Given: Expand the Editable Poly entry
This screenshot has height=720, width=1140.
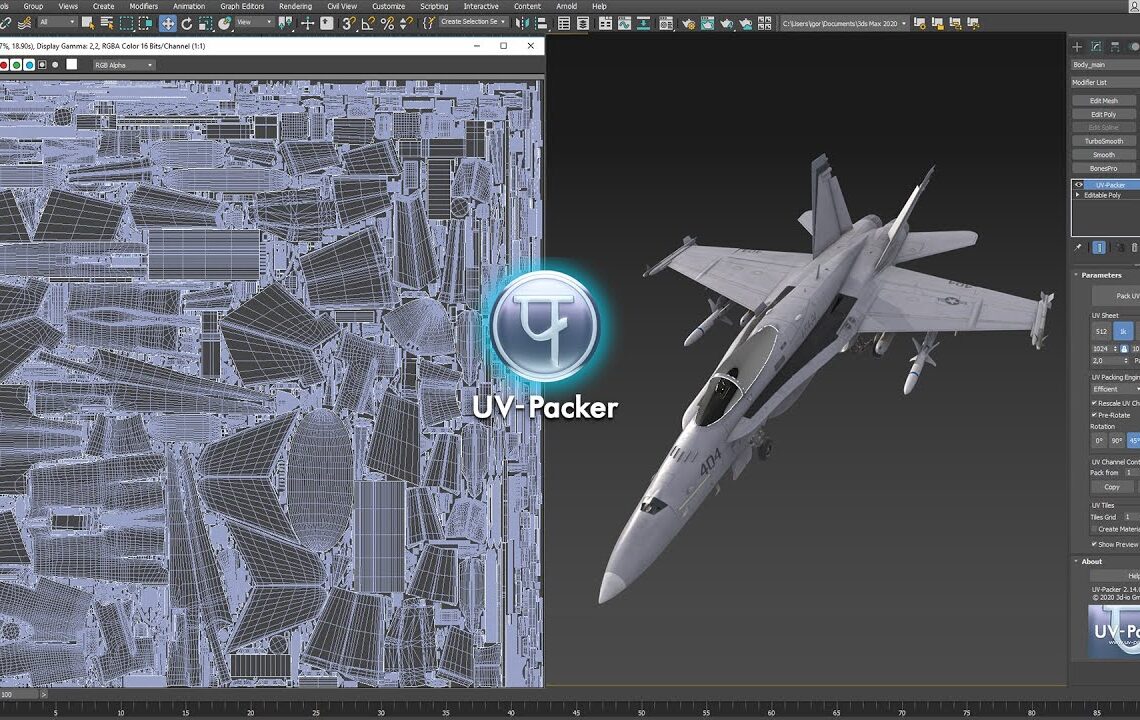Looking at the screenshot, I should click(x=1077, y=195).
